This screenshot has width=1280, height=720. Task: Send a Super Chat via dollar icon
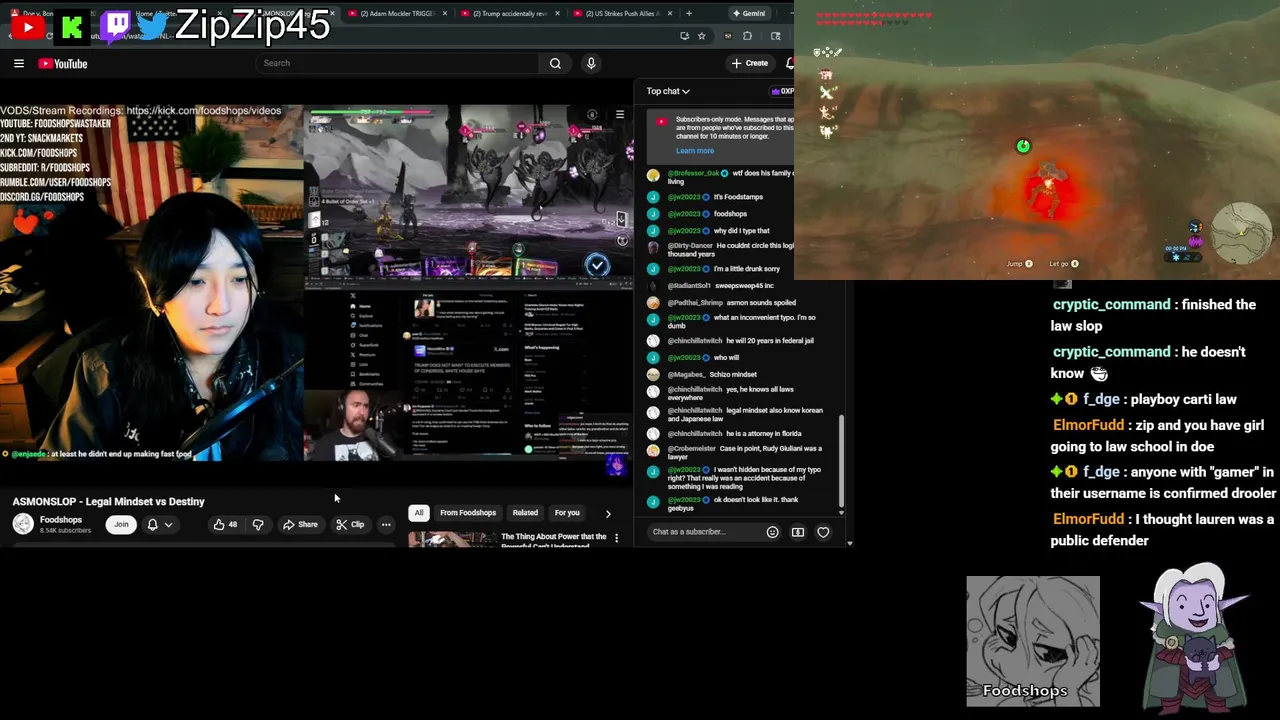tap(798, 532)
